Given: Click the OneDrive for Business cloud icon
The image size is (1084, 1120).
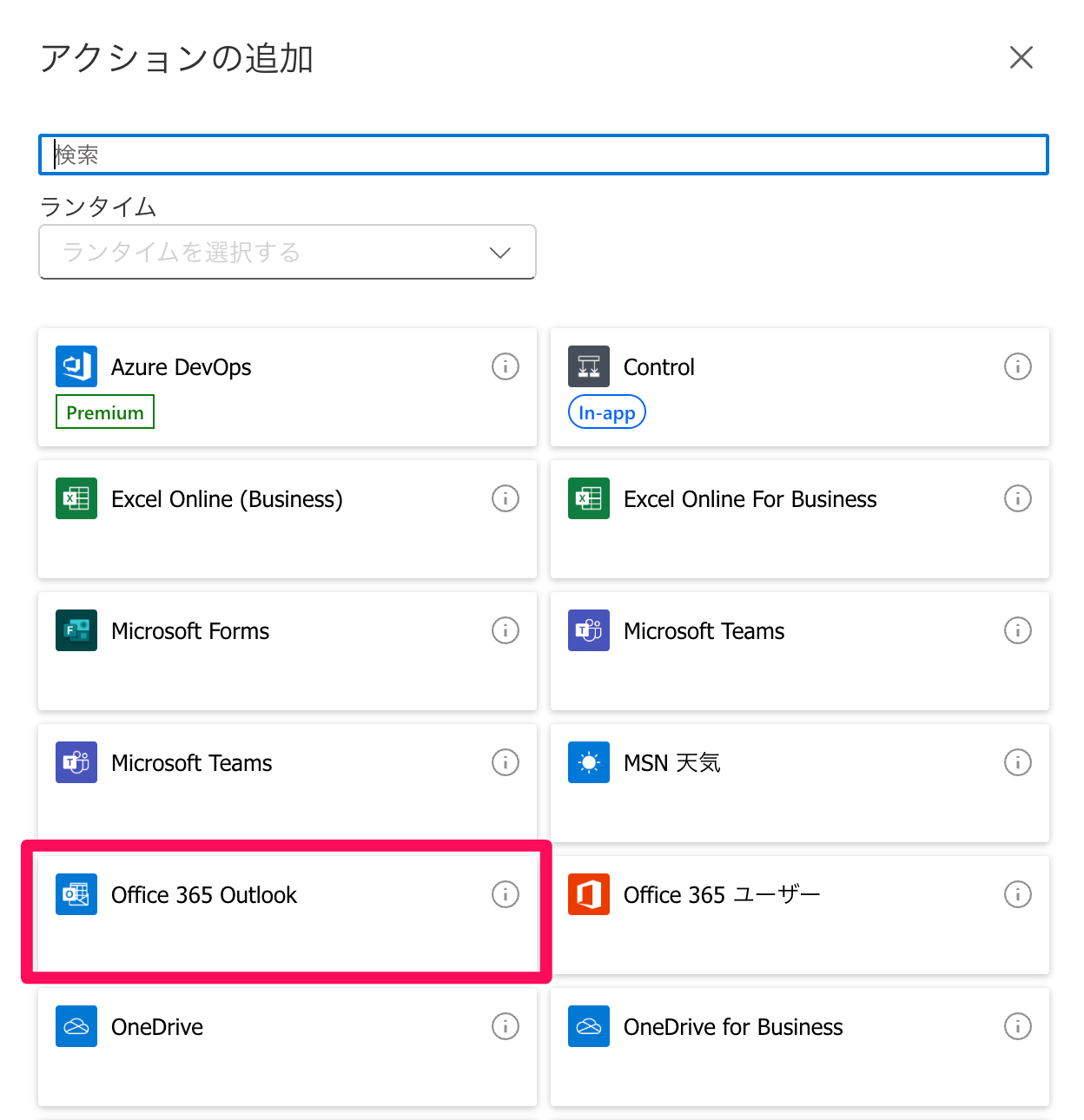Looking at the screenshot, I should 589,1026.
